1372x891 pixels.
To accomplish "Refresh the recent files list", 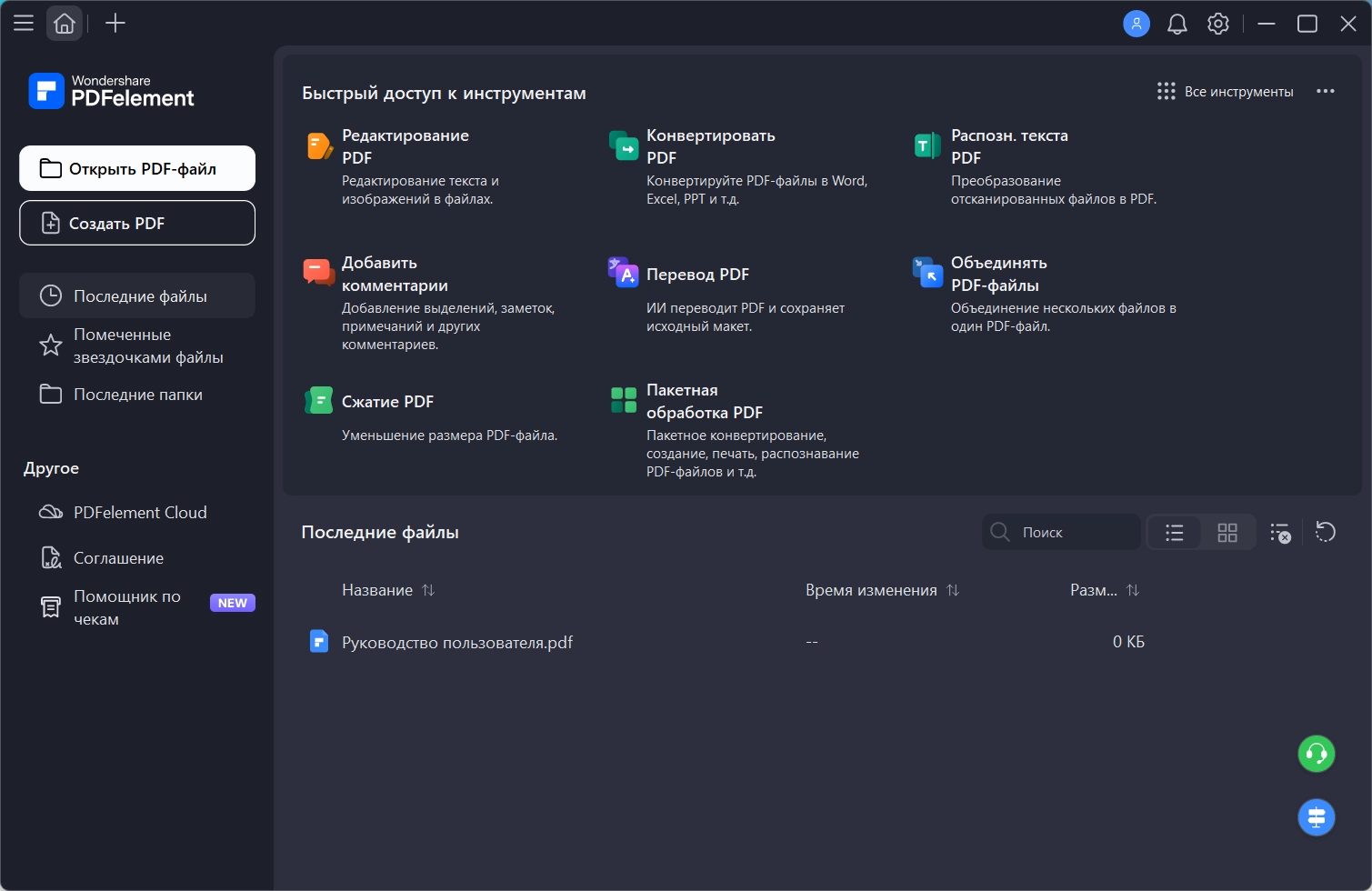I will coord(1326,532).
